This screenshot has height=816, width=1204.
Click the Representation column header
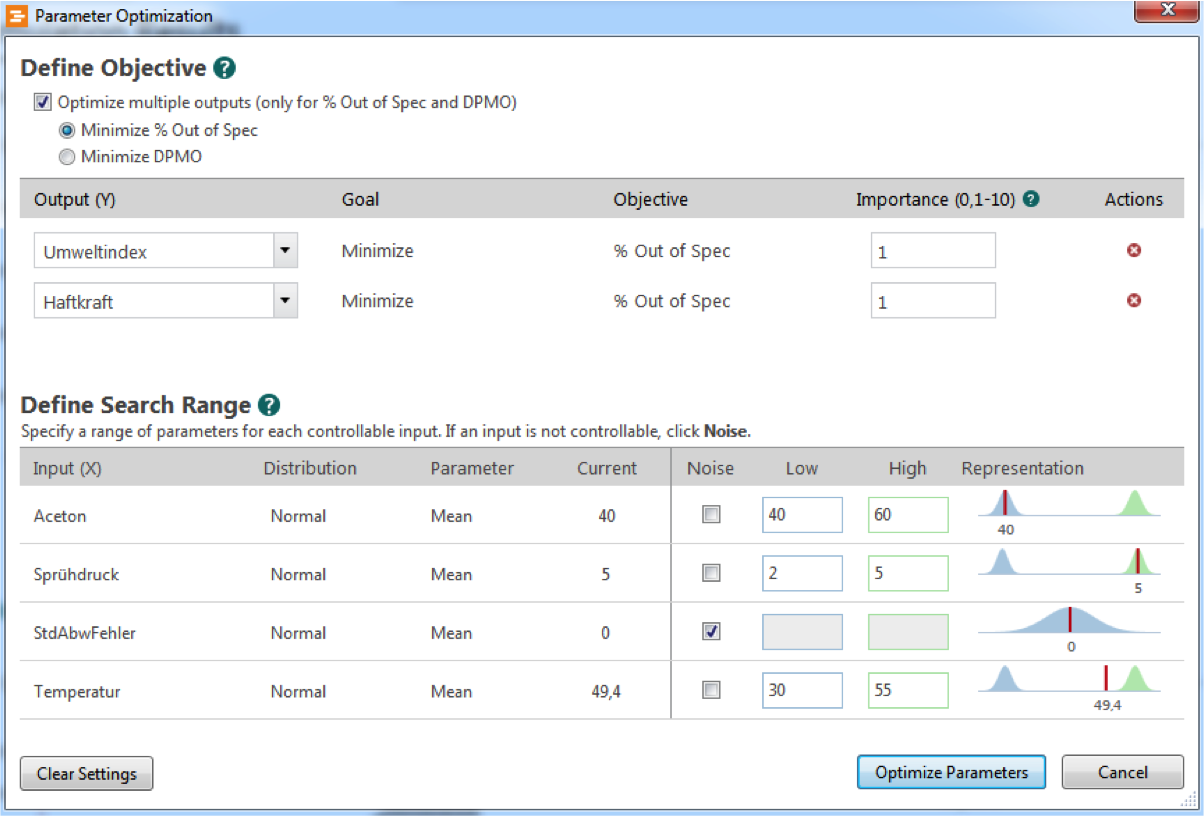(1022, 468)
